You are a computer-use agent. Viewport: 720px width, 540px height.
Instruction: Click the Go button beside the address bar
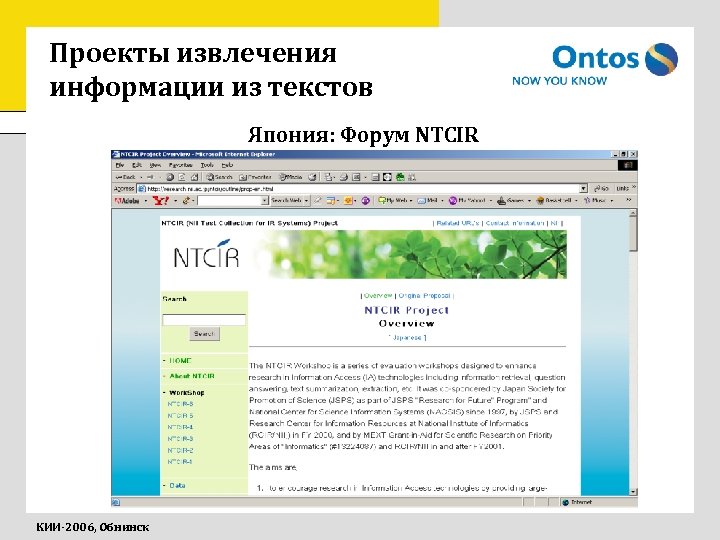[x=602, y=188]
